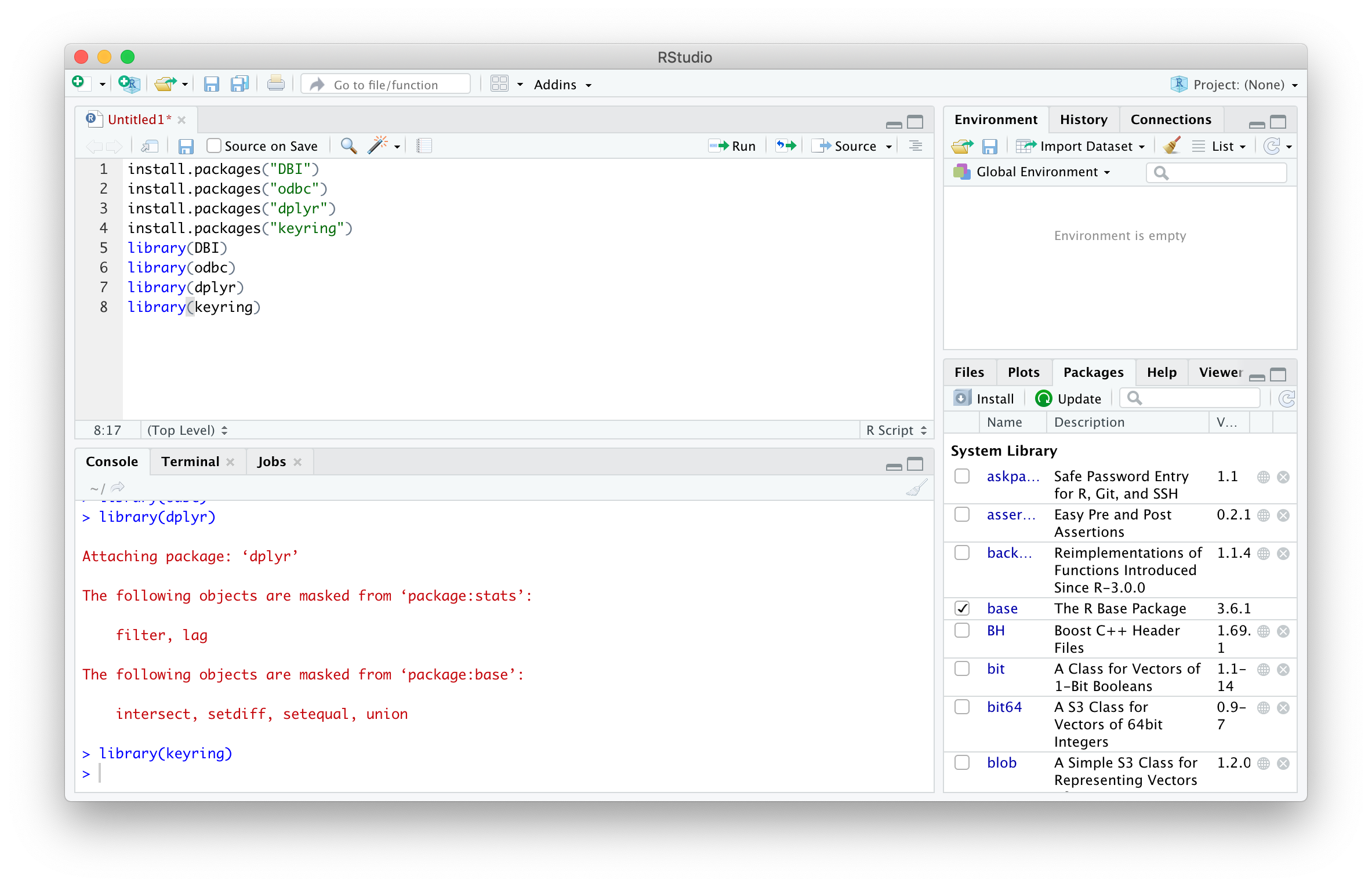Viewport: 1372px width, 887px height.
Task: Click the Run button
Action: [733, 146]
